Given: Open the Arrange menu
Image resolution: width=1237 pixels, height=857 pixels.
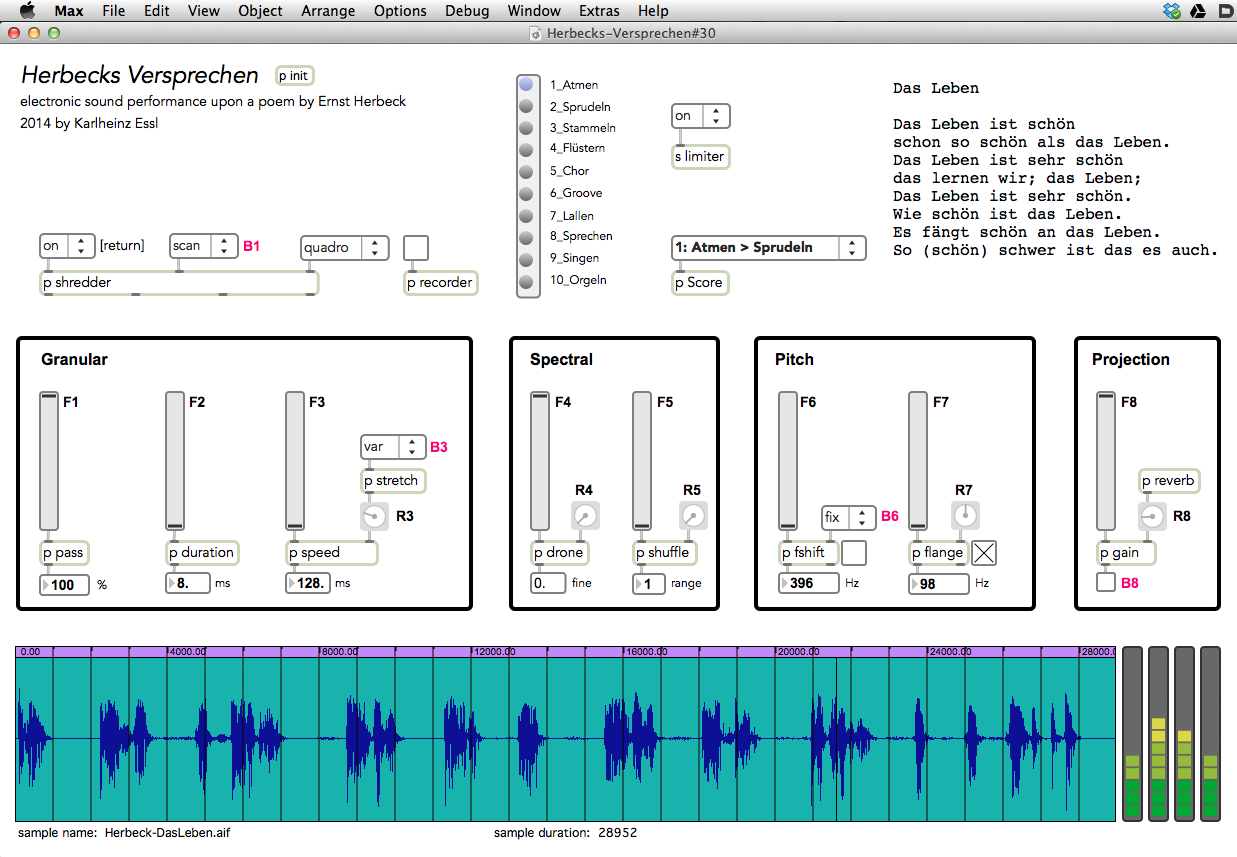Looking at the screenshot, I should coord(327,11).
